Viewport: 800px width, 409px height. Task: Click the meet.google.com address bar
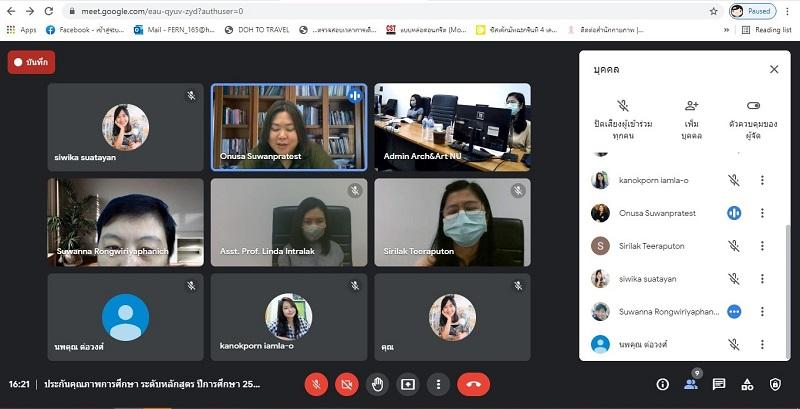(x=388, y=11)
